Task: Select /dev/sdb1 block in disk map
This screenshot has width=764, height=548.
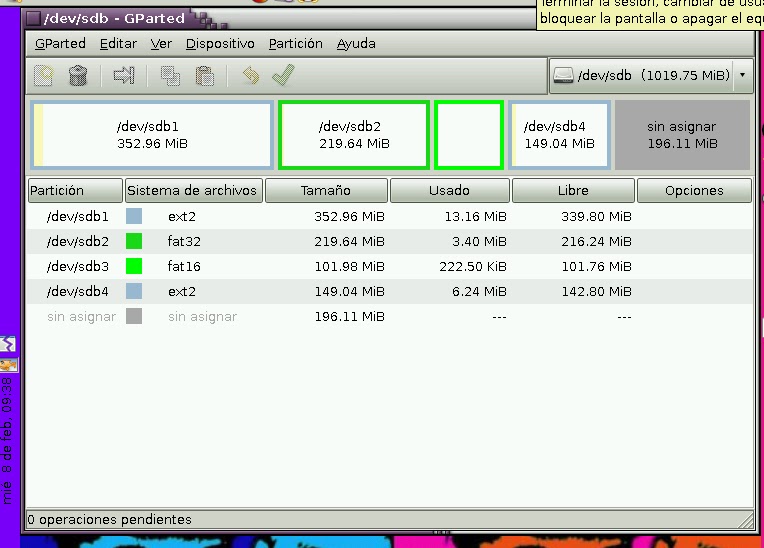Action: (x=152, y=135)
